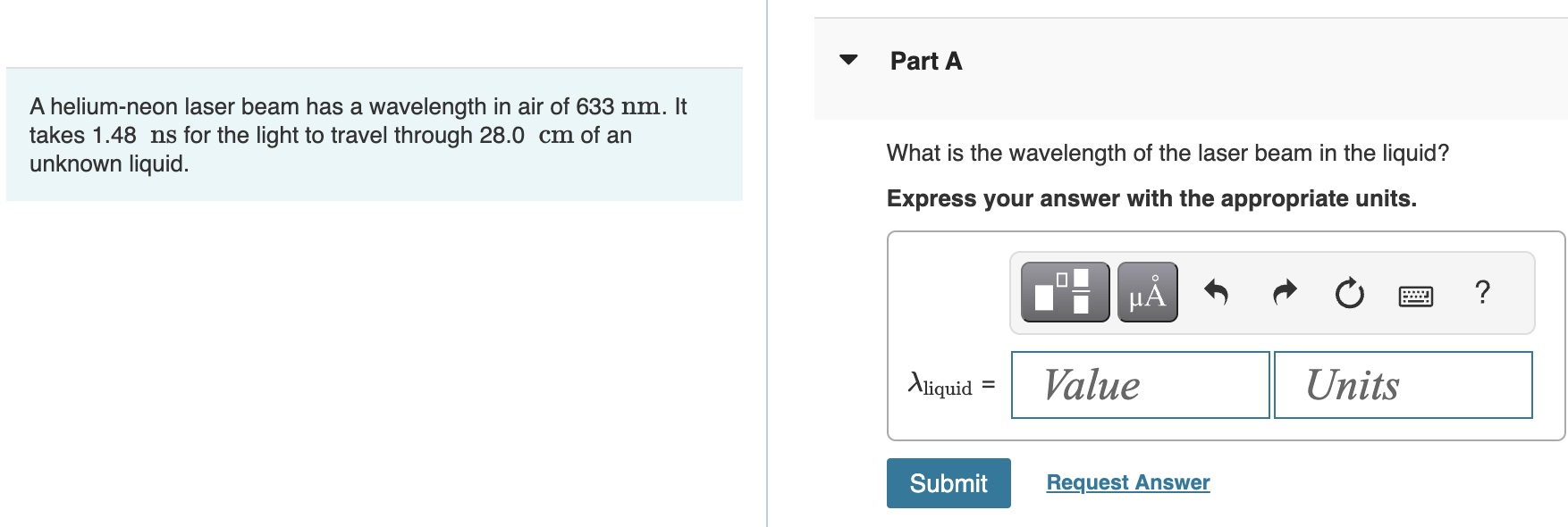Open the Request Answer link
This screenshot has width=1568, height=527.
click(1128, 481)
